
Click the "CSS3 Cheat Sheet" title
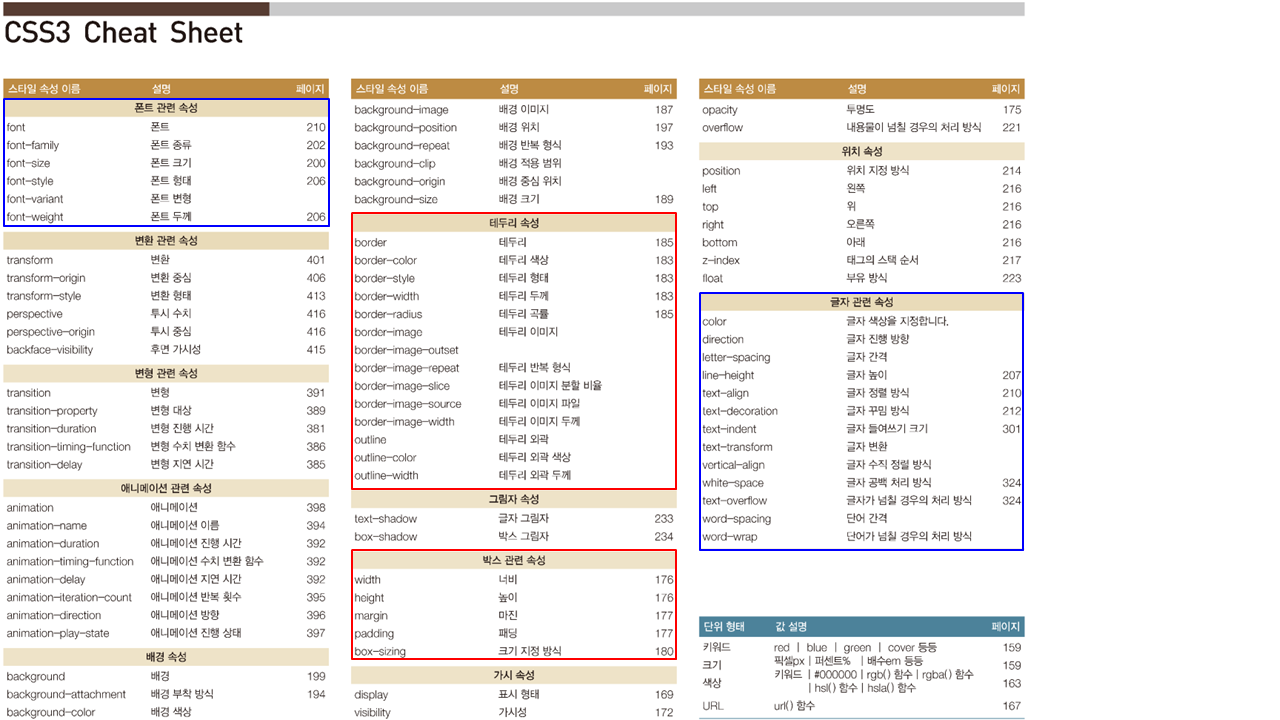[x=124, y=33]
